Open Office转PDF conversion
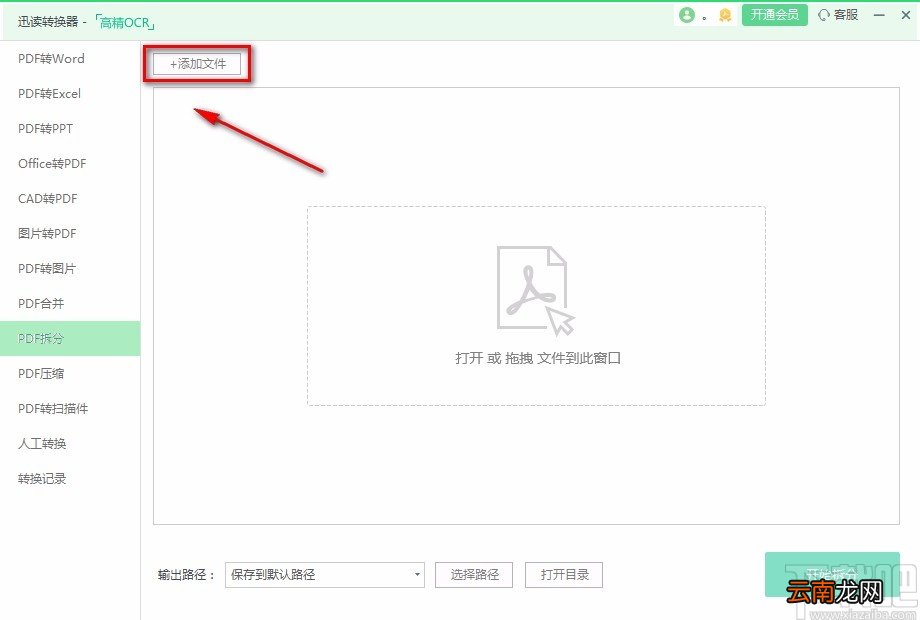Viewport: 920px width, 620px height. (70, 164)
